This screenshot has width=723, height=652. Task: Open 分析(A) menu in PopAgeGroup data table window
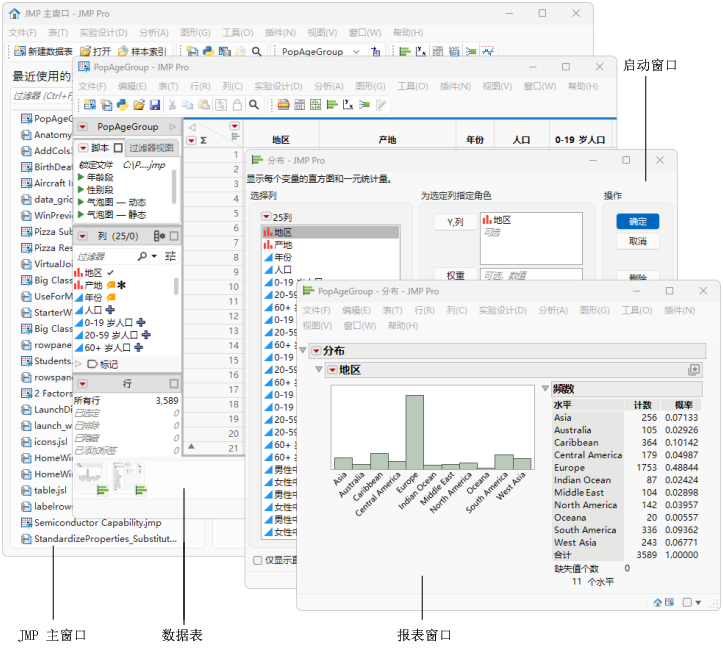pos(329,86)
